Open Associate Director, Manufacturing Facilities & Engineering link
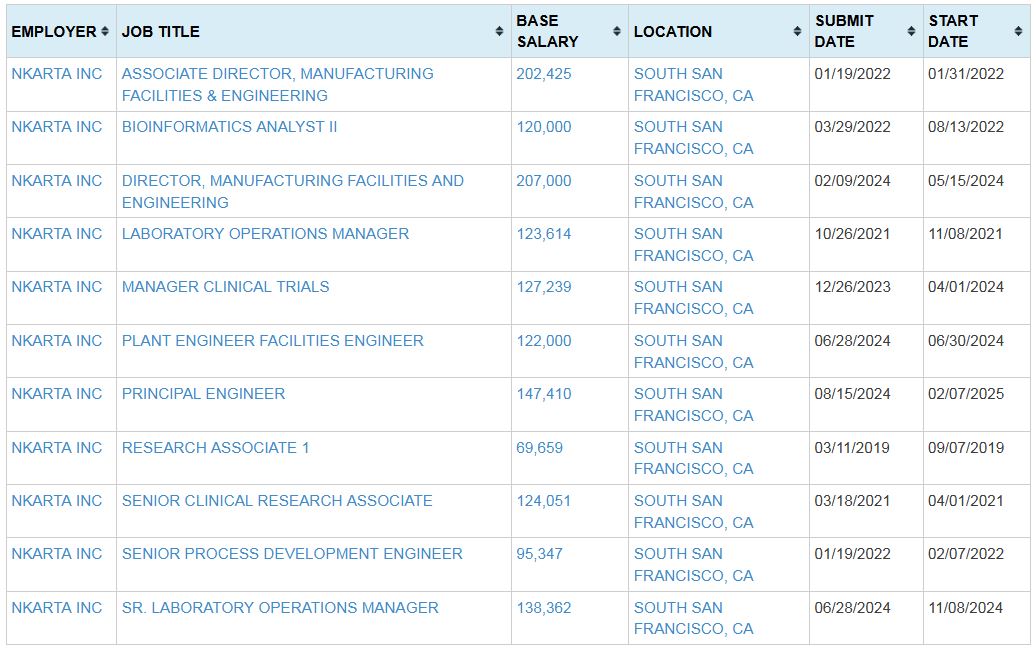The height and width of the screenshot is (653, 1036). [278, 85]
